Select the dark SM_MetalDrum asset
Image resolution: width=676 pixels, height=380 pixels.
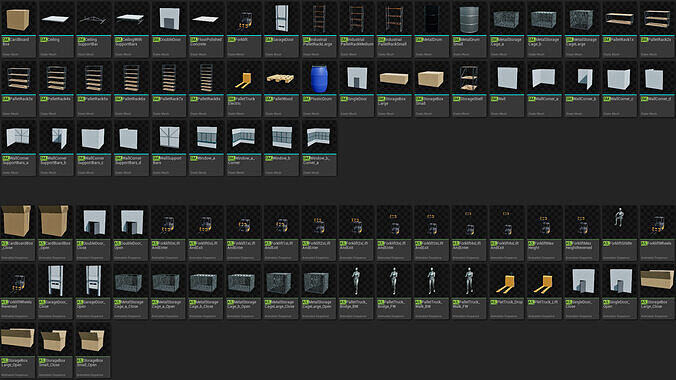(431, 29)
